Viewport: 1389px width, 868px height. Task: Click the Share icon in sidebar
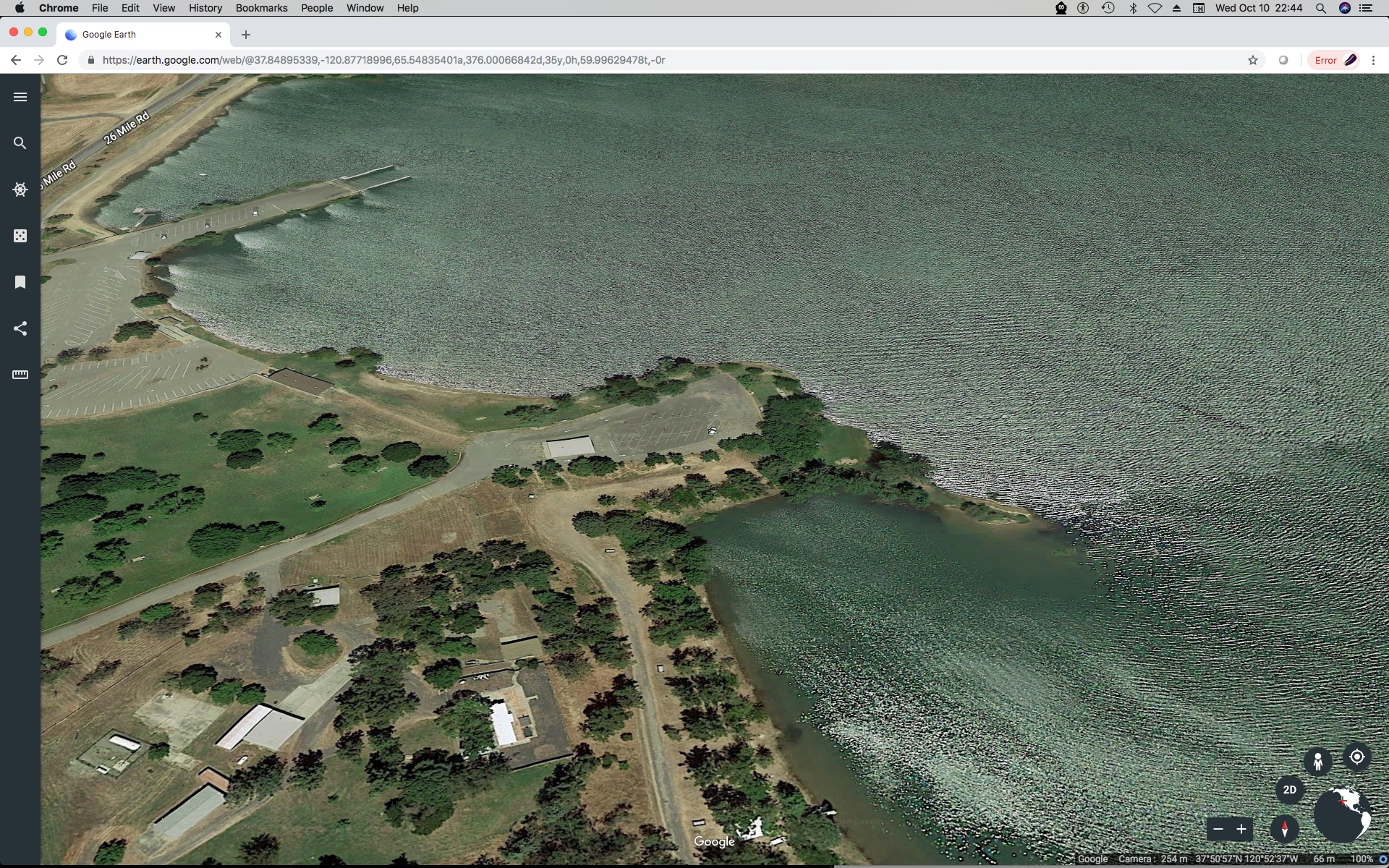coord(20,328)
